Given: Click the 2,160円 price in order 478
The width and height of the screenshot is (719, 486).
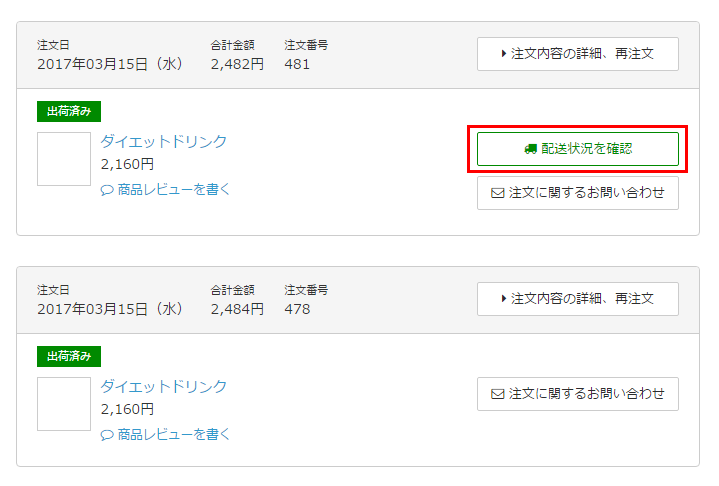Looking at the screenshot, I should (127, 409).
